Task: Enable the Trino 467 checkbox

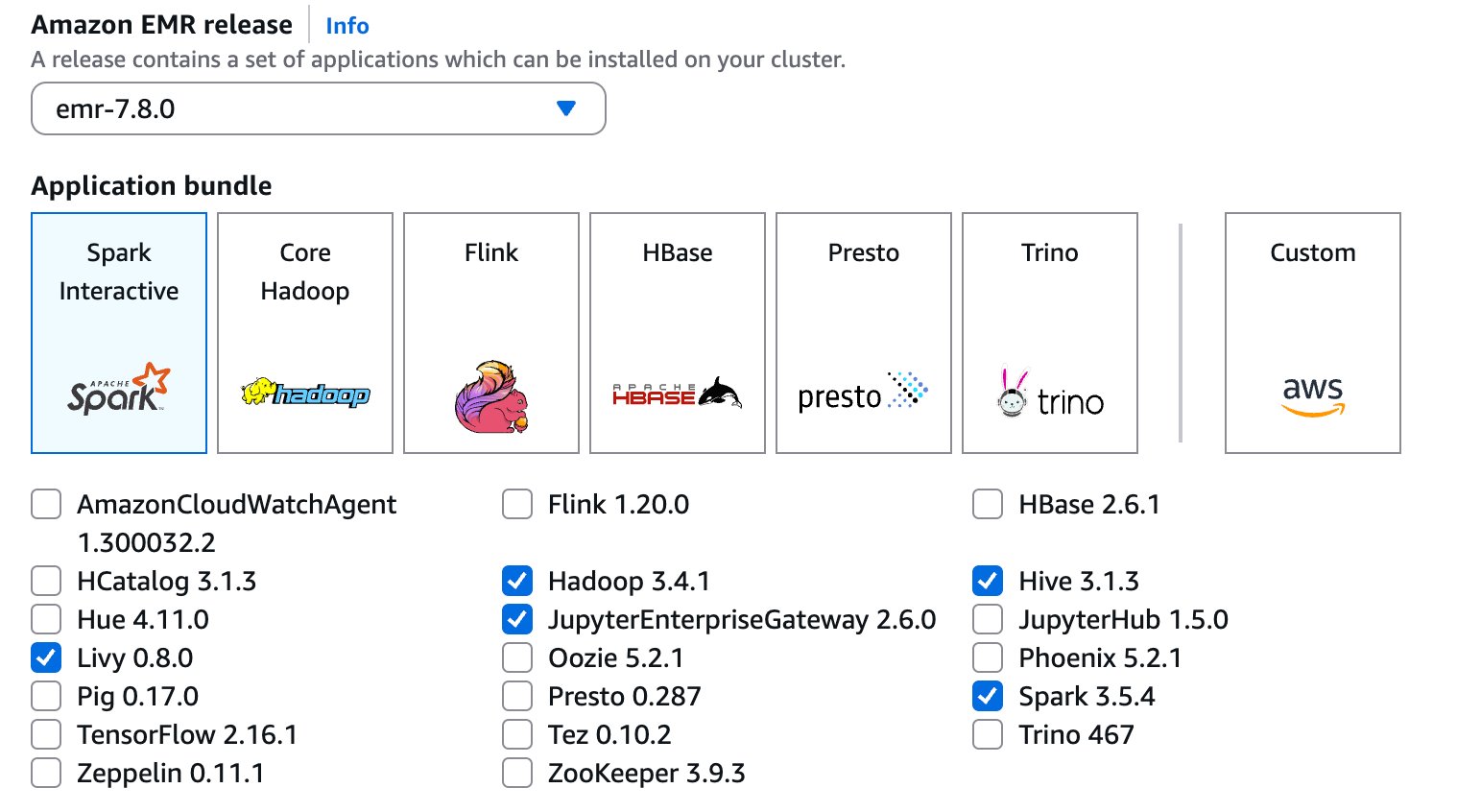Action: click(x=988, y=734)
